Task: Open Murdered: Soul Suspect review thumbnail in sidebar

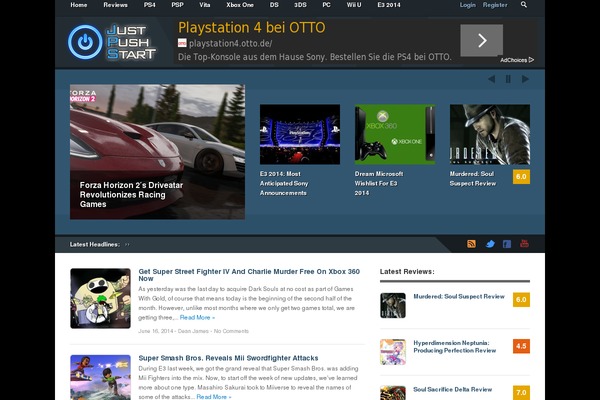Action: (x=393, y=305)
